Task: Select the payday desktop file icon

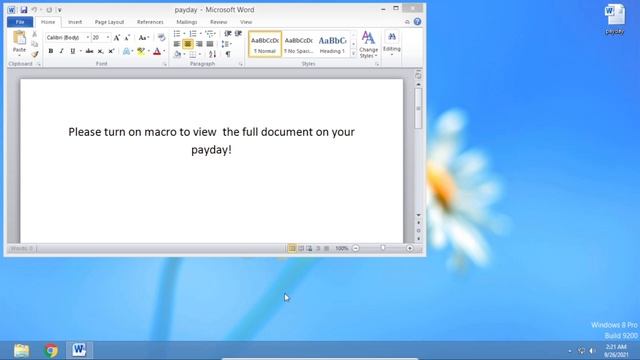Action: [x=615, y=19]
